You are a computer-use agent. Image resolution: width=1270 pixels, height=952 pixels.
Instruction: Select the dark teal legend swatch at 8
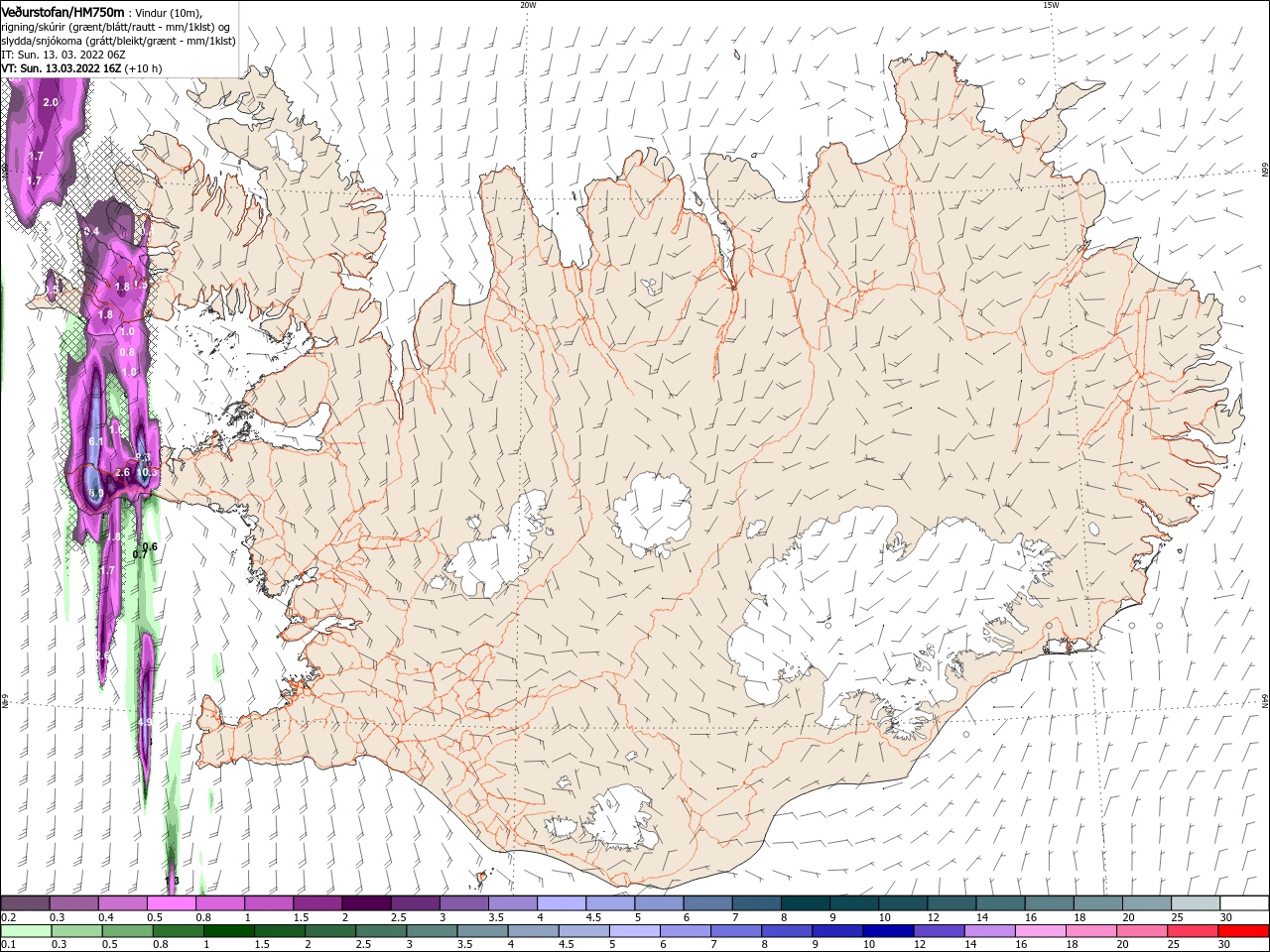click(806, 903)
